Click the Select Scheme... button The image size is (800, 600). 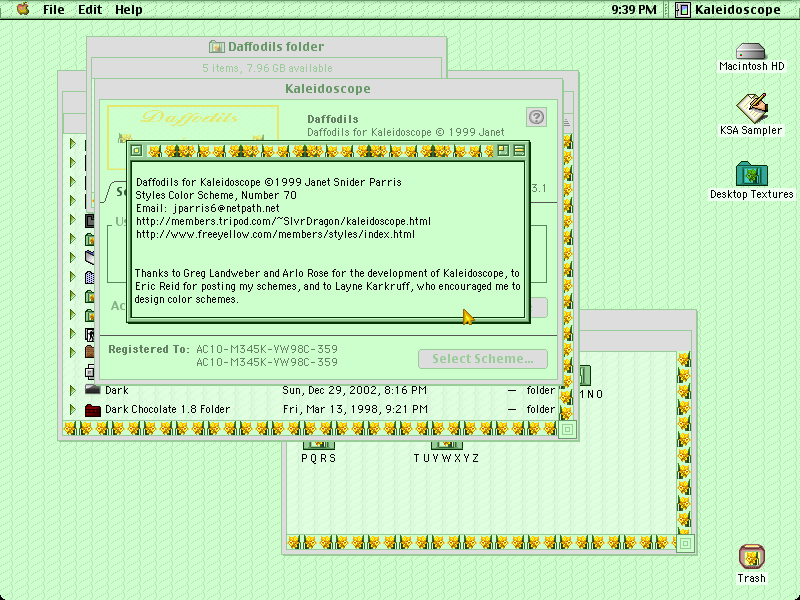[x=483, y=359]
